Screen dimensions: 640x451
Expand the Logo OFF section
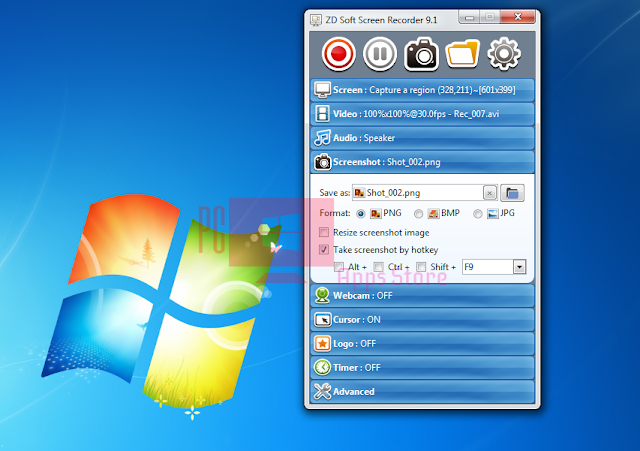pos(422,344)
